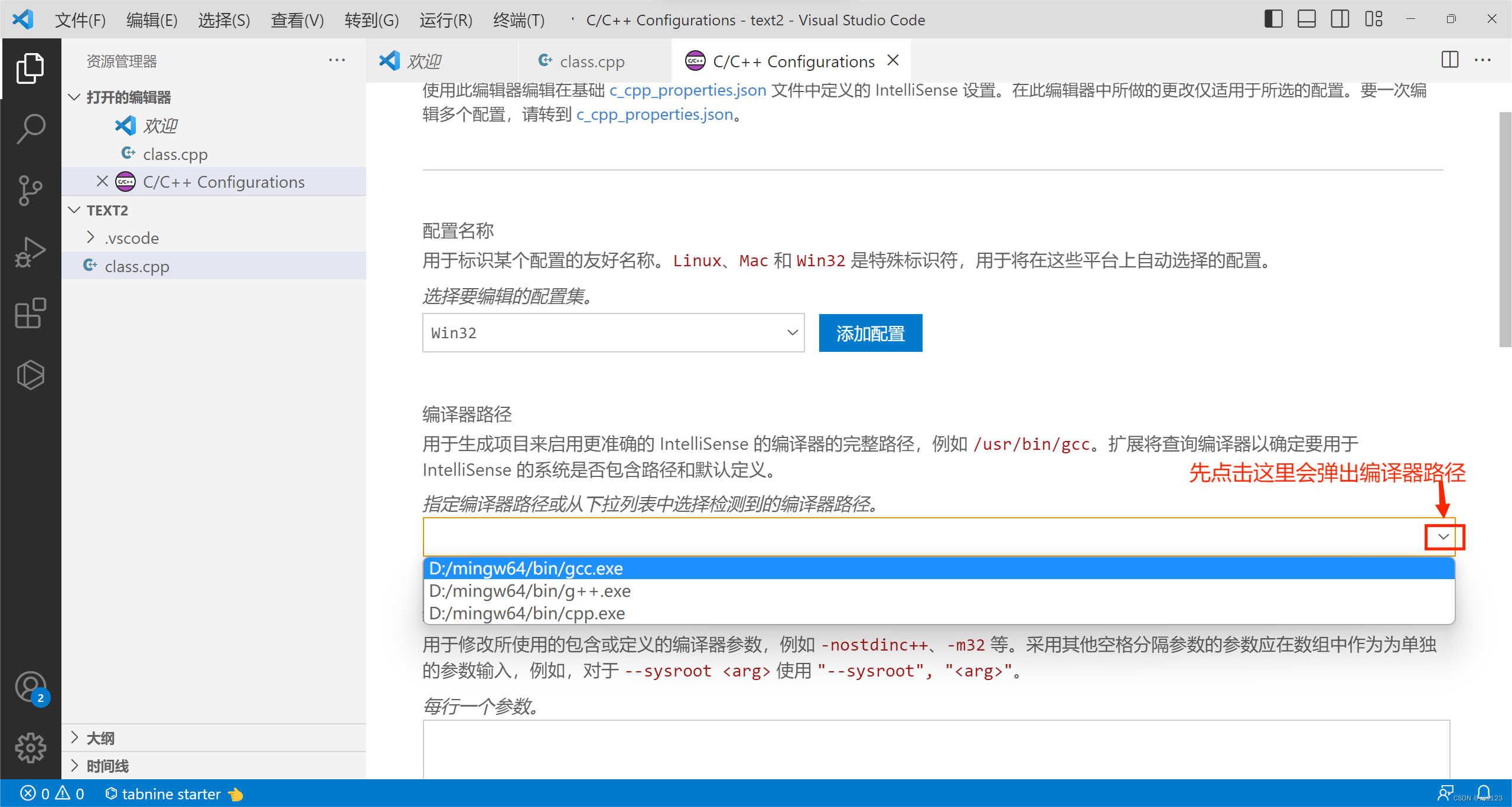
Task: Open first c_cpp_properties.json link
Action: point(688,90)
